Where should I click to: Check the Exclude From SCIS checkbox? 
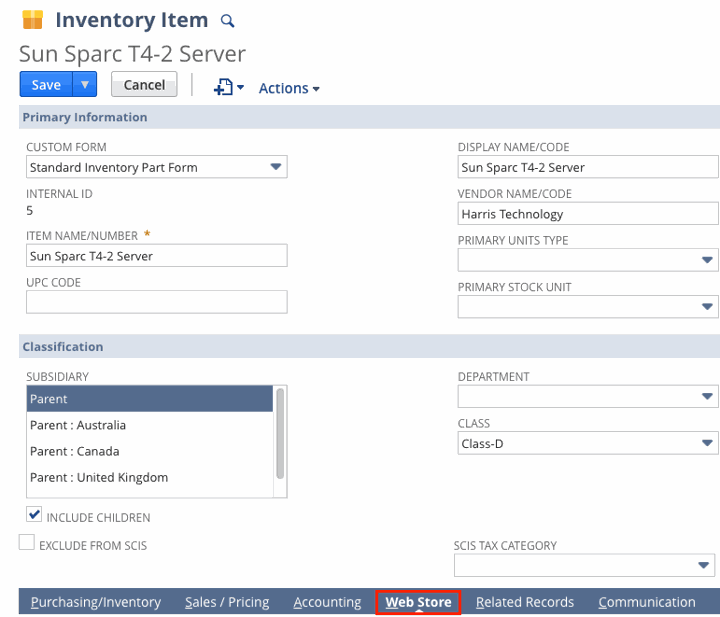[27, 542]
